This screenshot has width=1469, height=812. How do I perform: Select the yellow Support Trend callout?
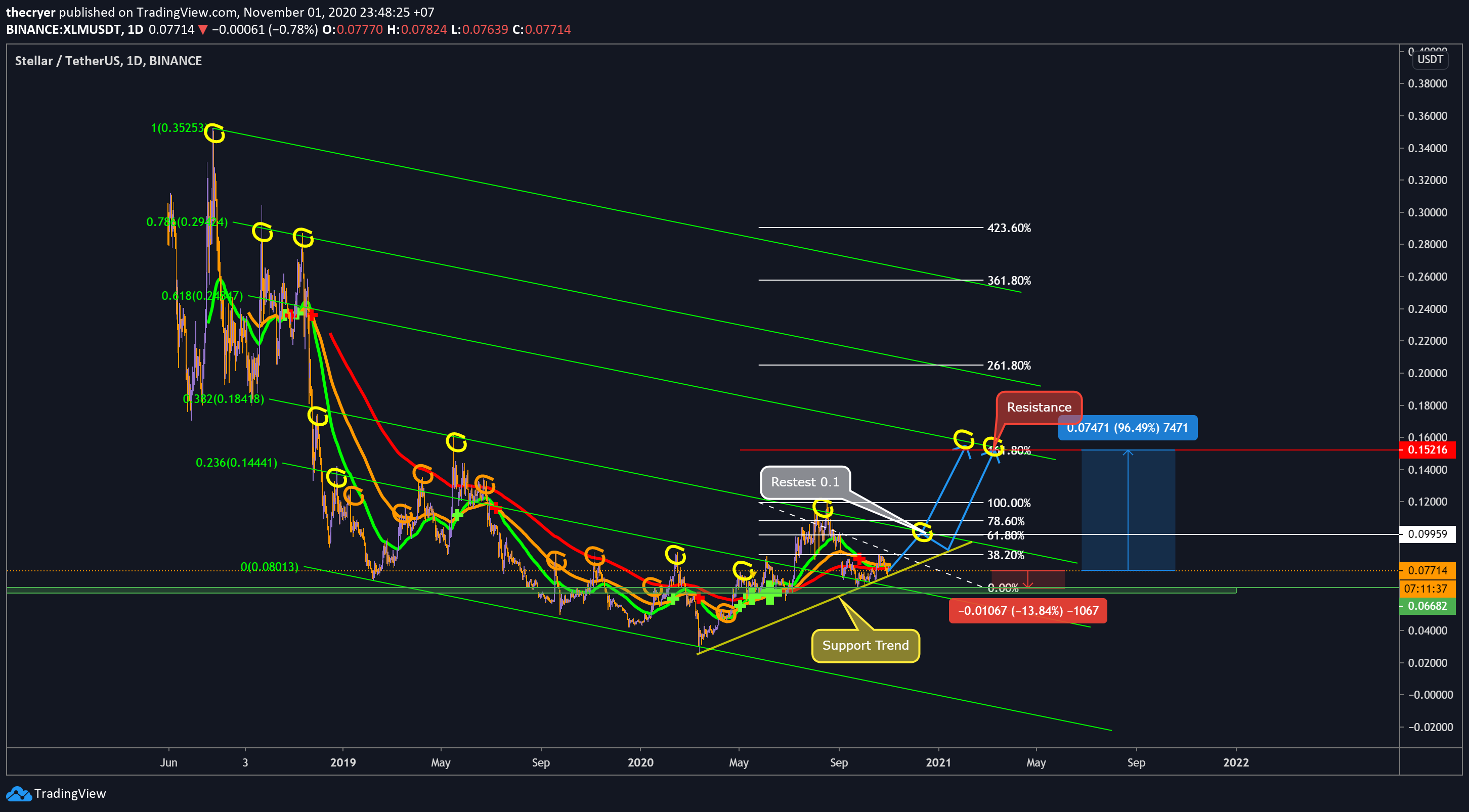tap(865, 645)
